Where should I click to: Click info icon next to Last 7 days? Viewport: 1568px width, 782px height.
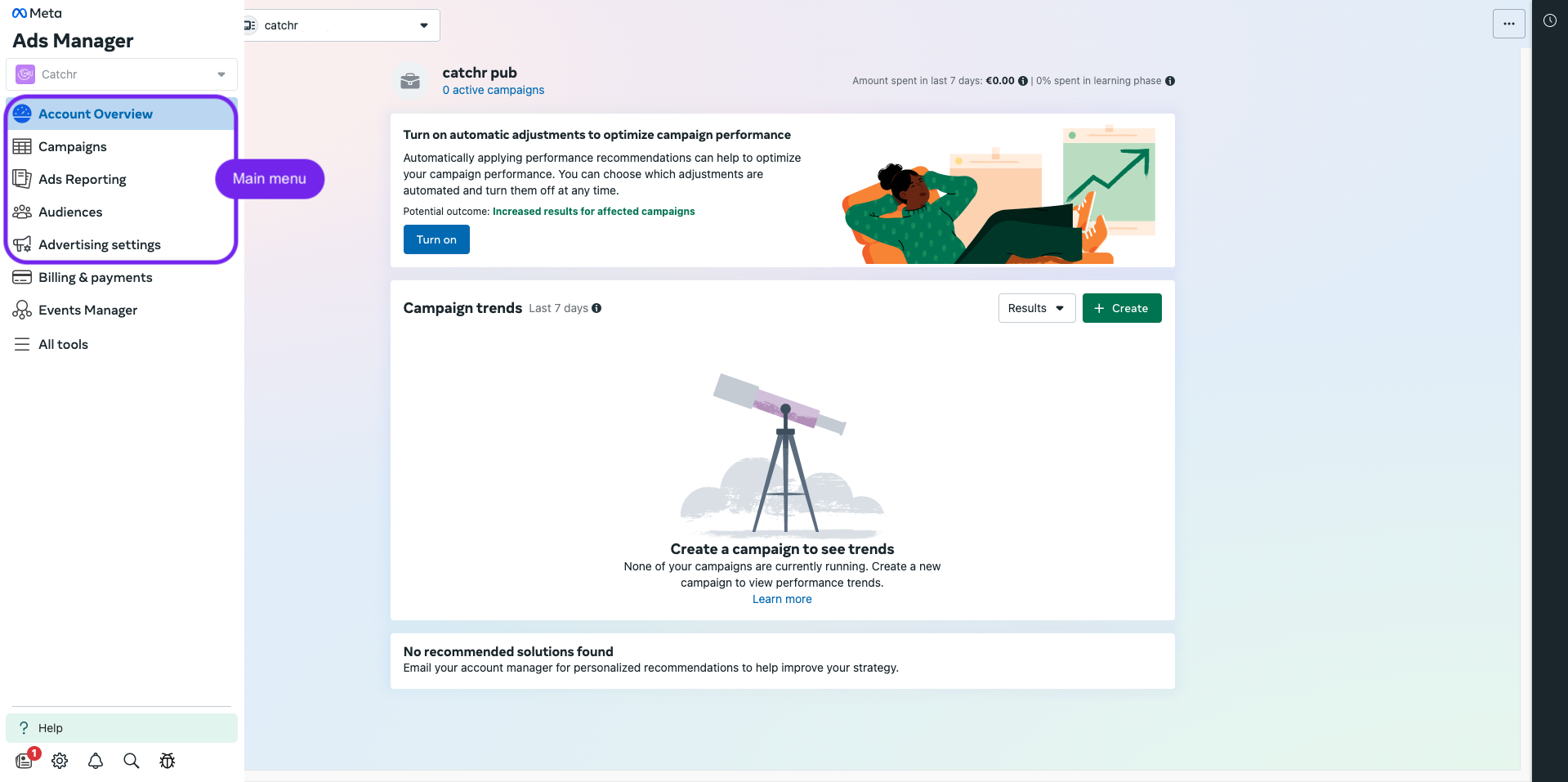tap(596, 308)
